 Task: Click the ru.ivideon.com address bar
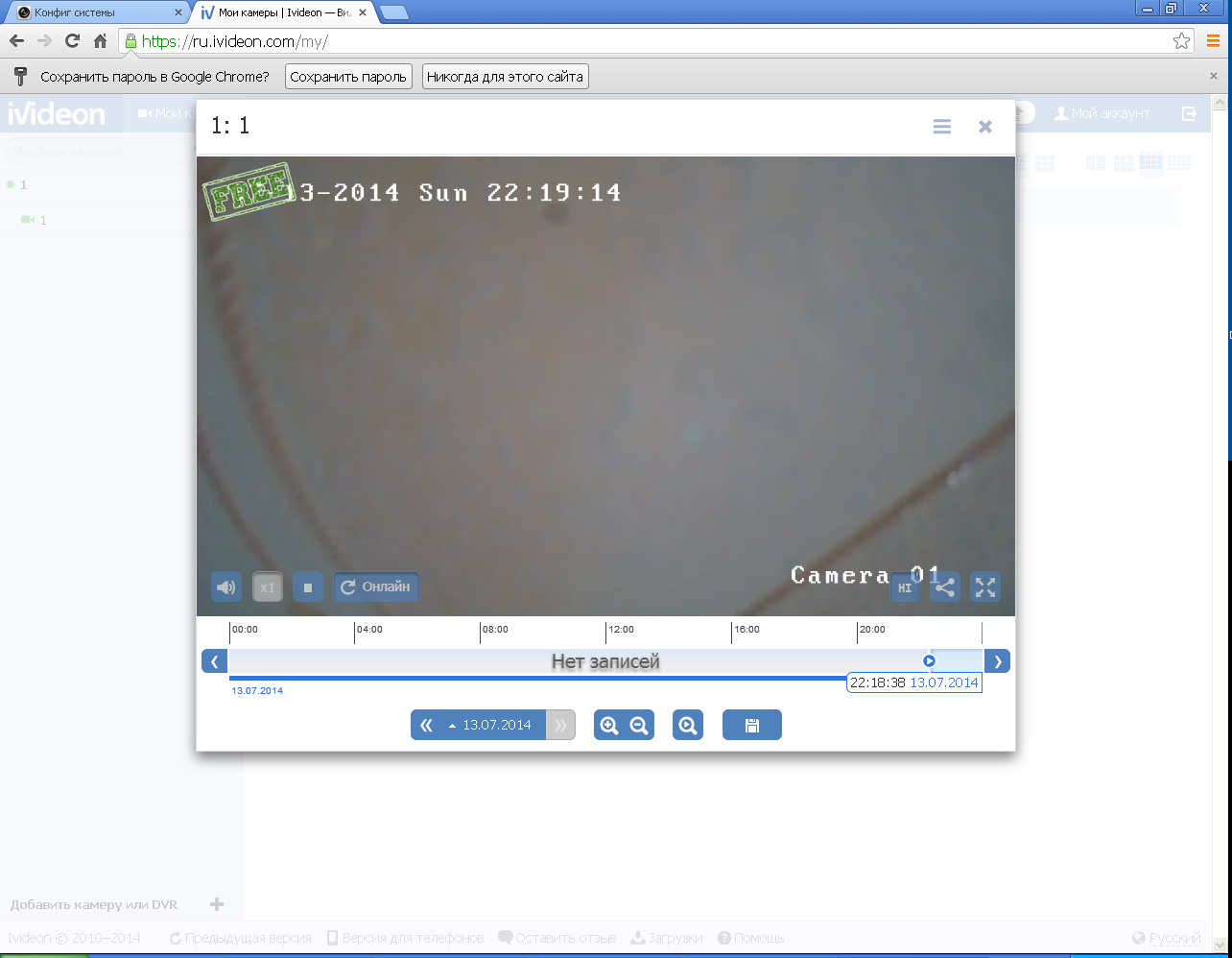pyautogui.click(x=655, y=41)
